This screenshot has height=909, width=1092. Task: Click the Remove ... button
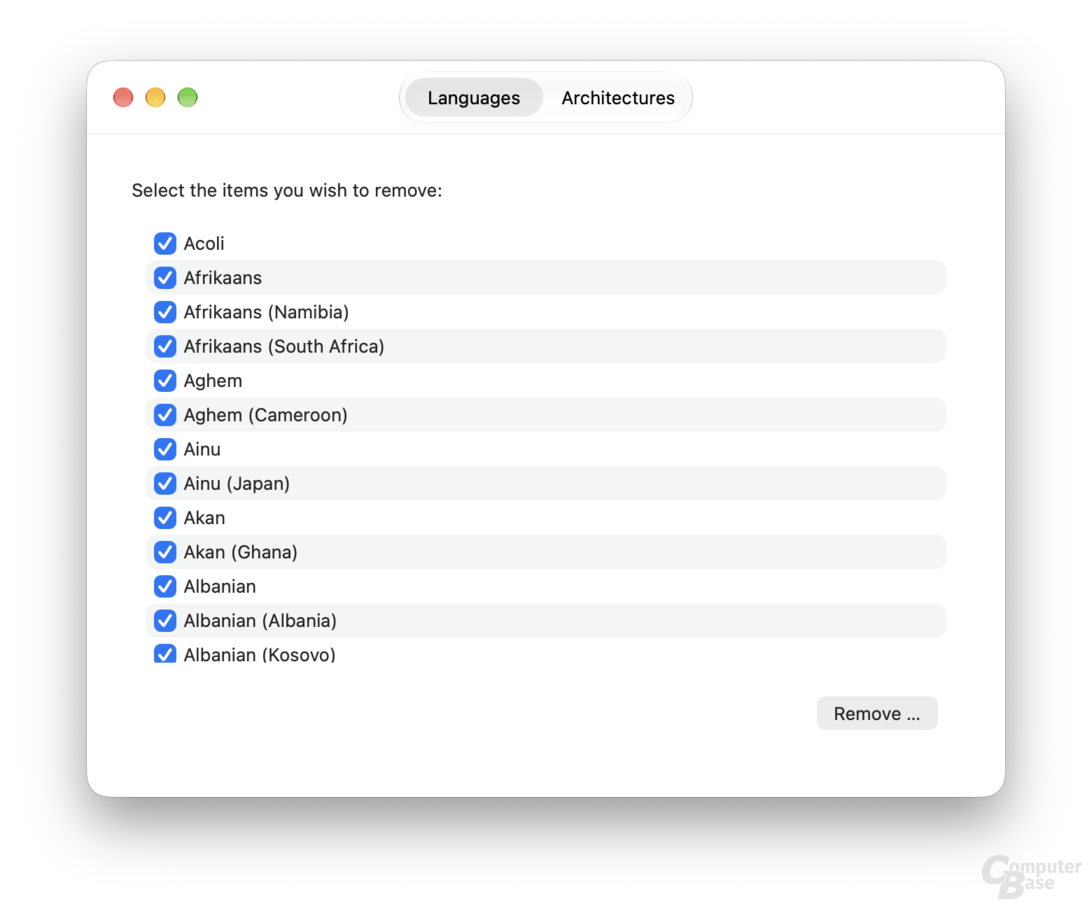(877, 713)
